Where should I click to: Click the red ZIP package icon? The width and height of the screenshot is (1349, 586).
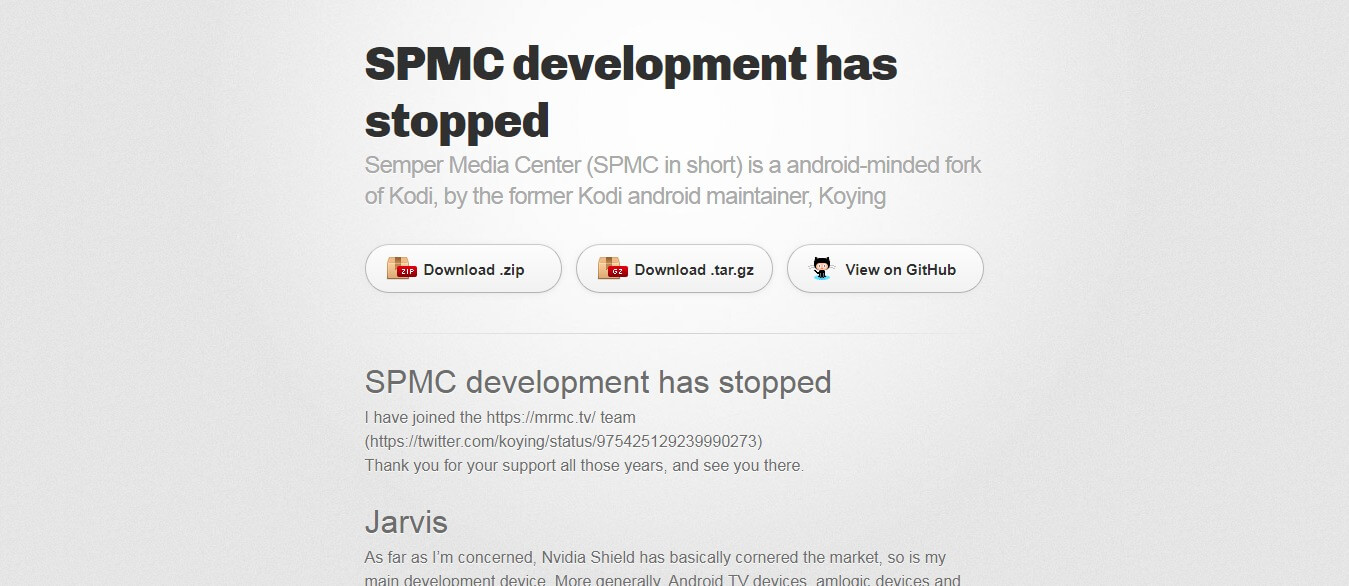click(x=401, y=269)
